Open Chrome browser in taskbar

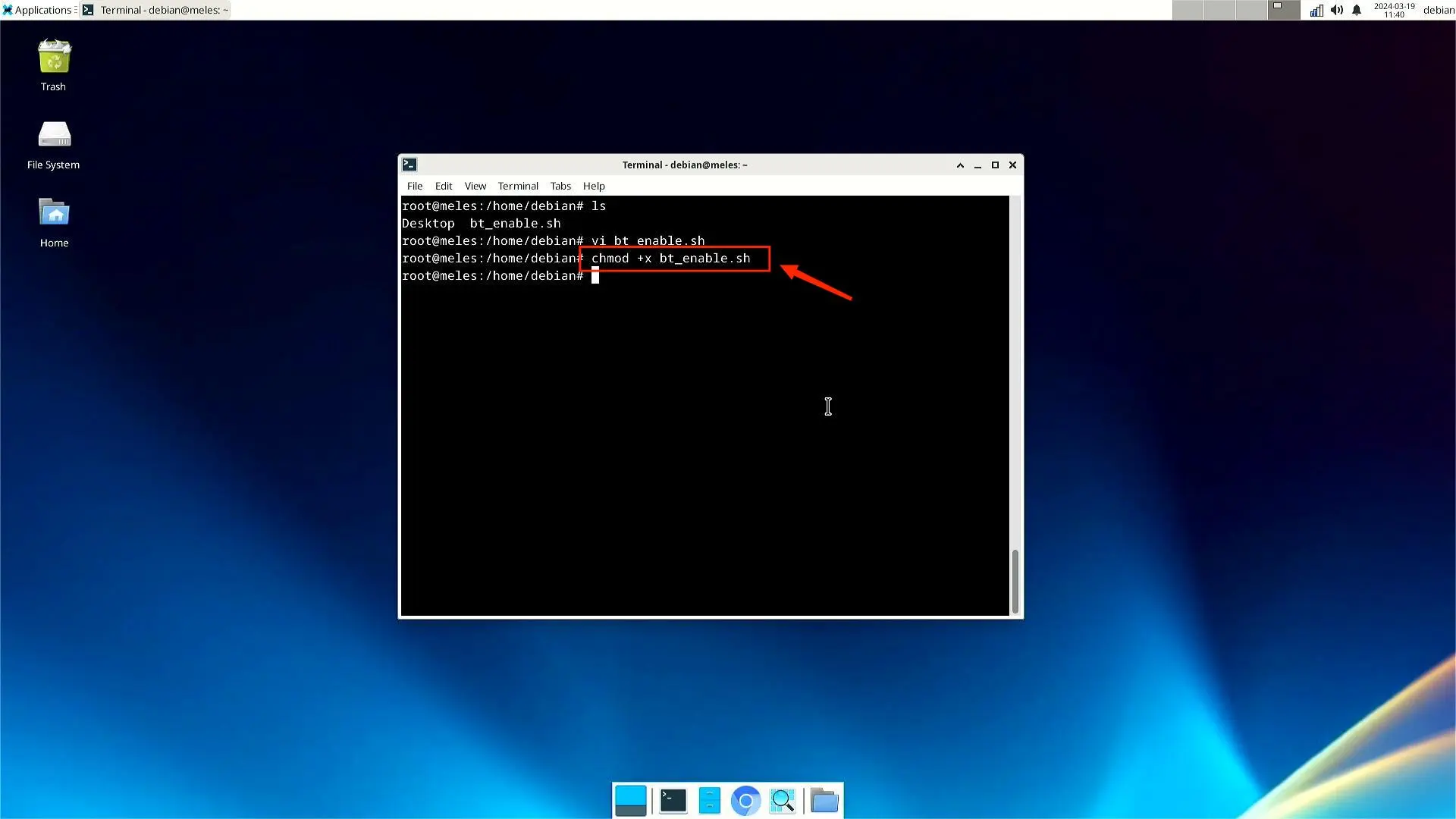tap(746, 800)
